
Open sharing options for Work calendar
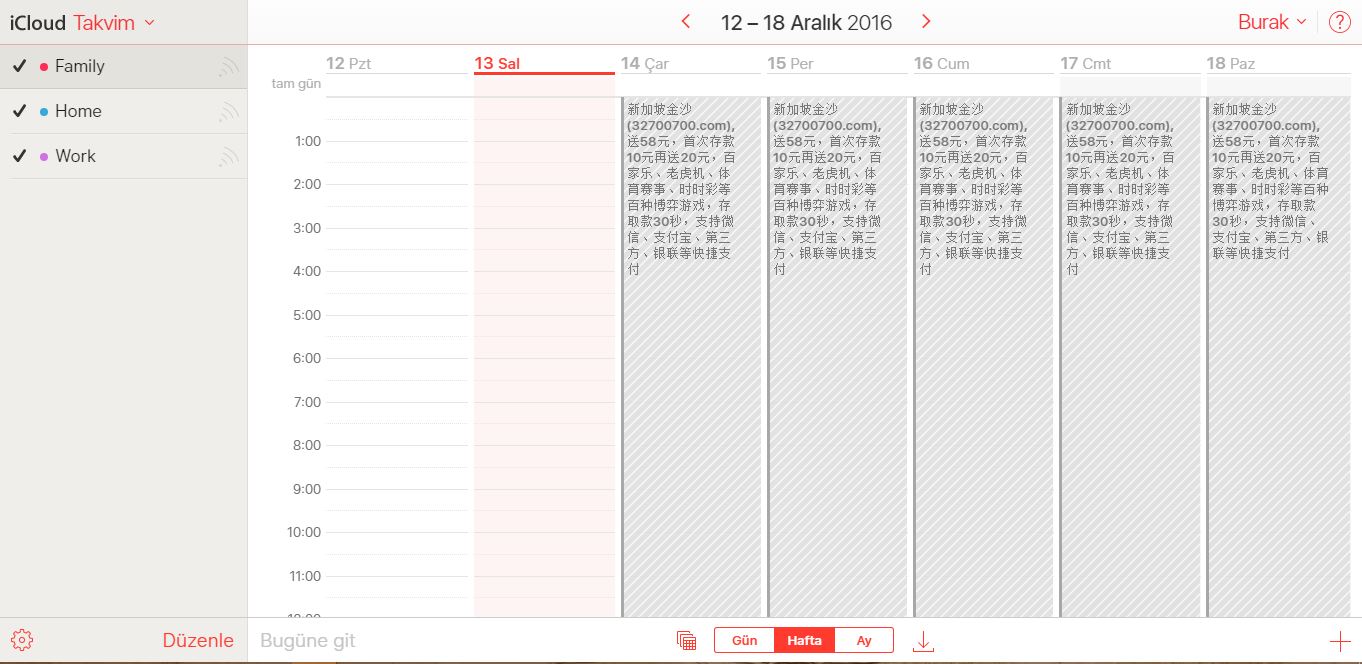tap(229, 157)
